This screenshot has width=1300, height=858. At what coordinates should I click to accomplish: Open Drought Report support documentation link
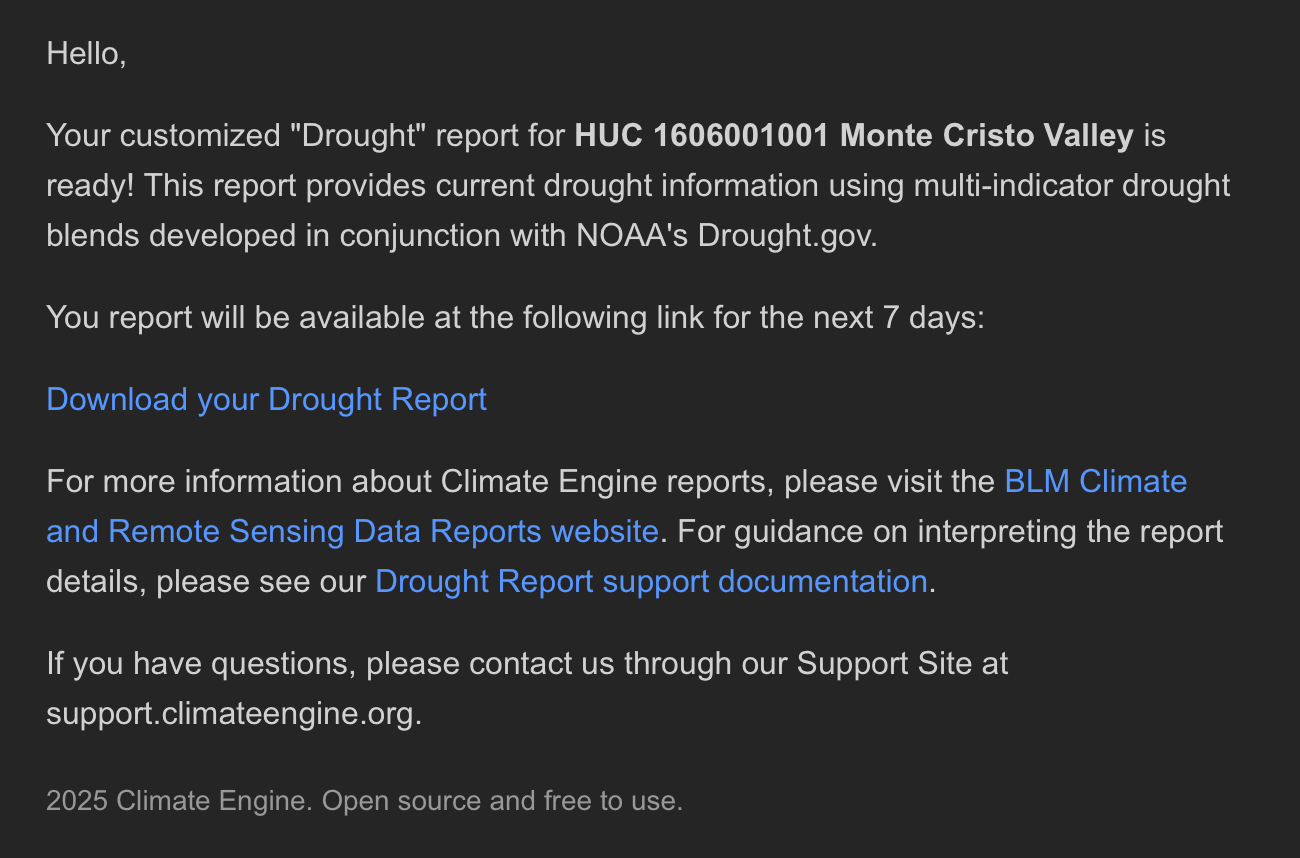[651, 581]
